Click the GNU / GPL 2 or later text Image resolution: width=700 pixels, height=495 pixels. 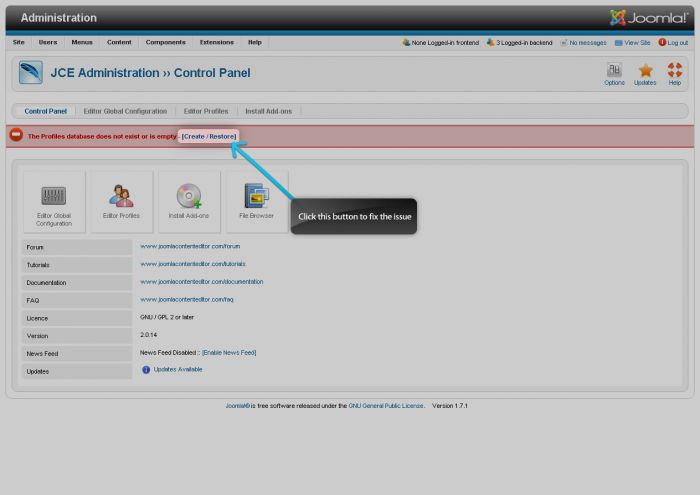(167, 317)
